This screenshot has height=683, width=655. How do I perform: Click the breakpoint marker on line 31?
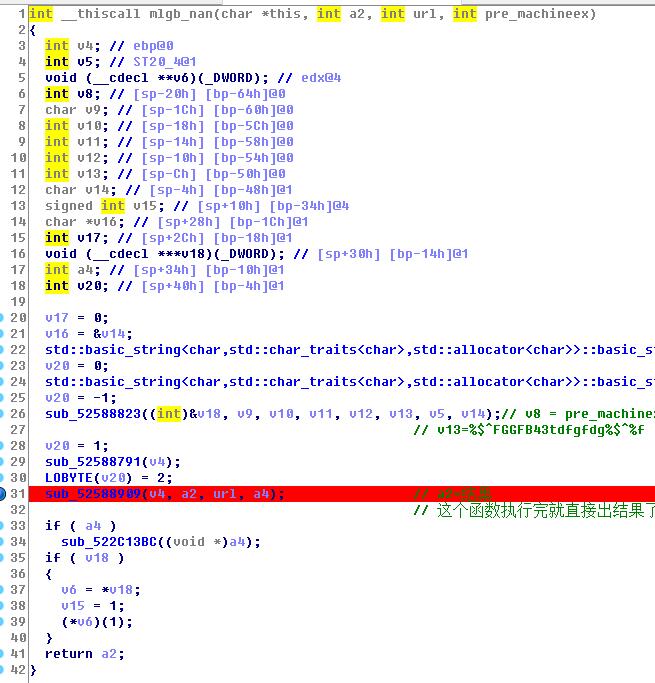(x=2, y=494)
